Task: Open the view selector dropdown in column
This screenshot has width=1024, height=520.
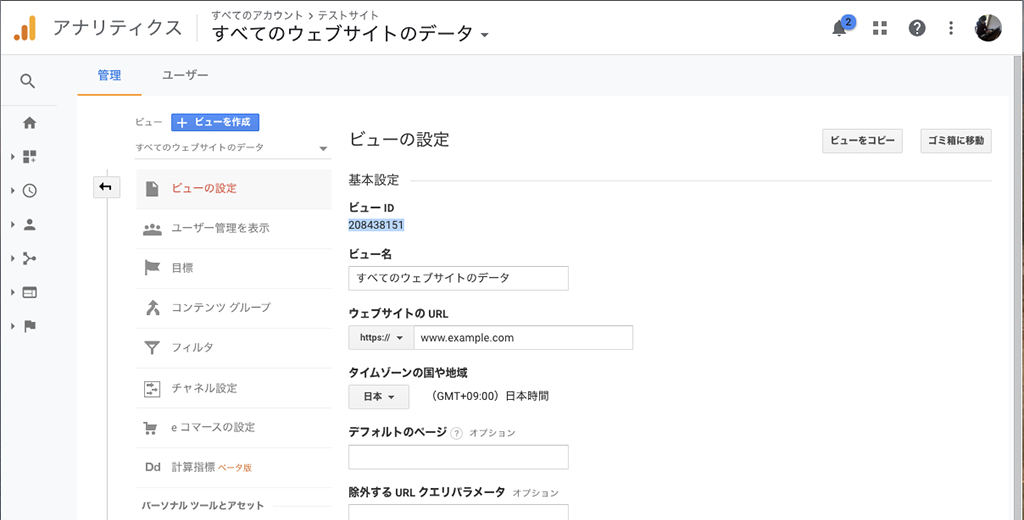Action: tap(232, 148)
